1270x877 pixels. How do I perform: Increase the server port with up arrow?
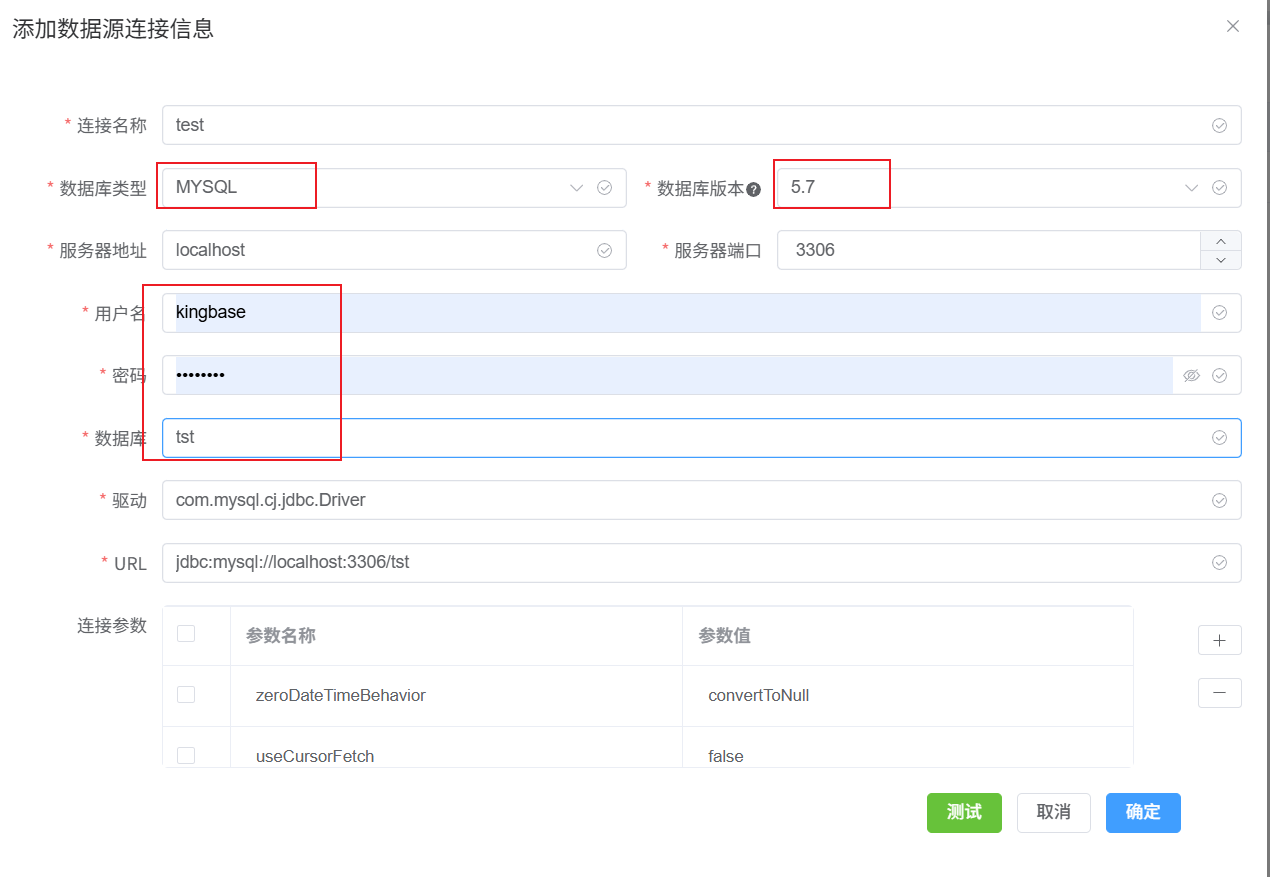(x=1221, y=241)
